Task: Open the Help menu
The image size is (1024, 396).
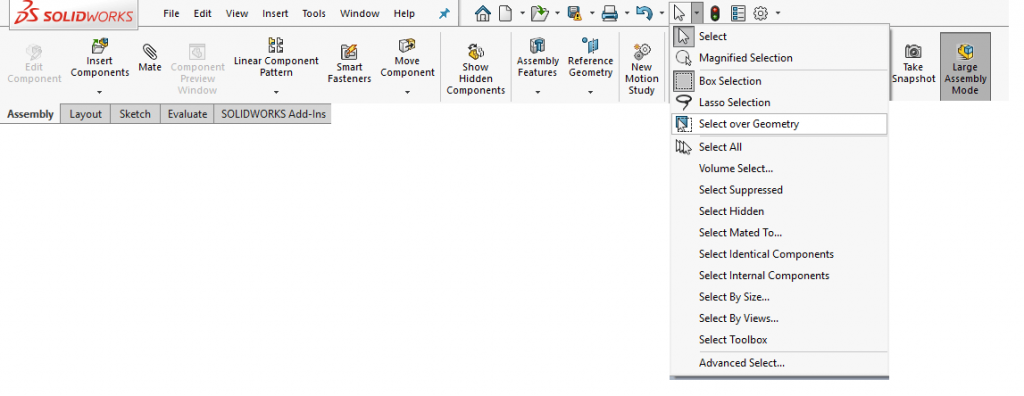Action: (404, 14)
